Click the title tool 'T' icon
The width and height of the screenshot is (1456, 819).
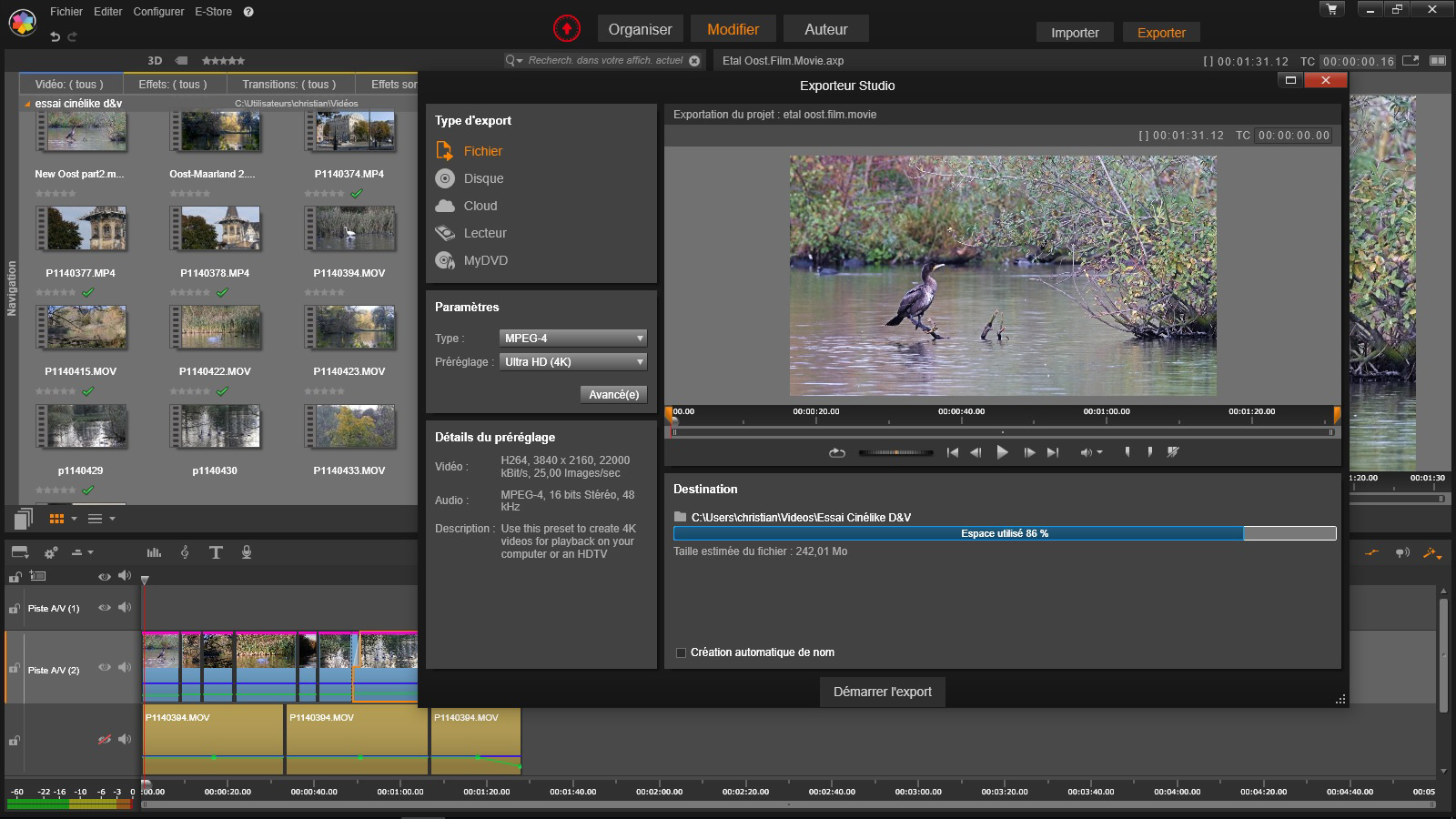coord(216,552)
